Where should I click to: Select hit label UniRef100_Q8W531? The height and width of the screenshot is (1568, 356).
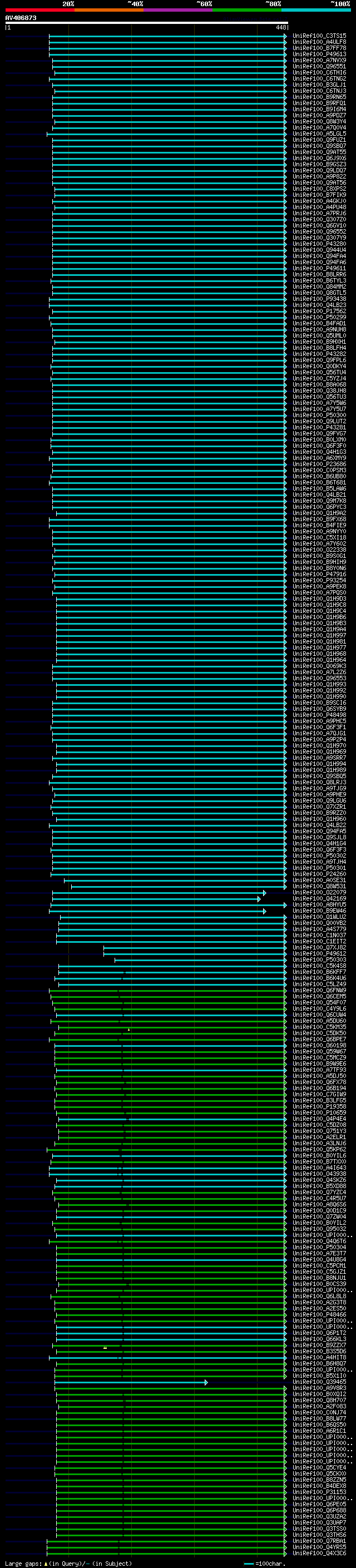click(x=319, y=886)
